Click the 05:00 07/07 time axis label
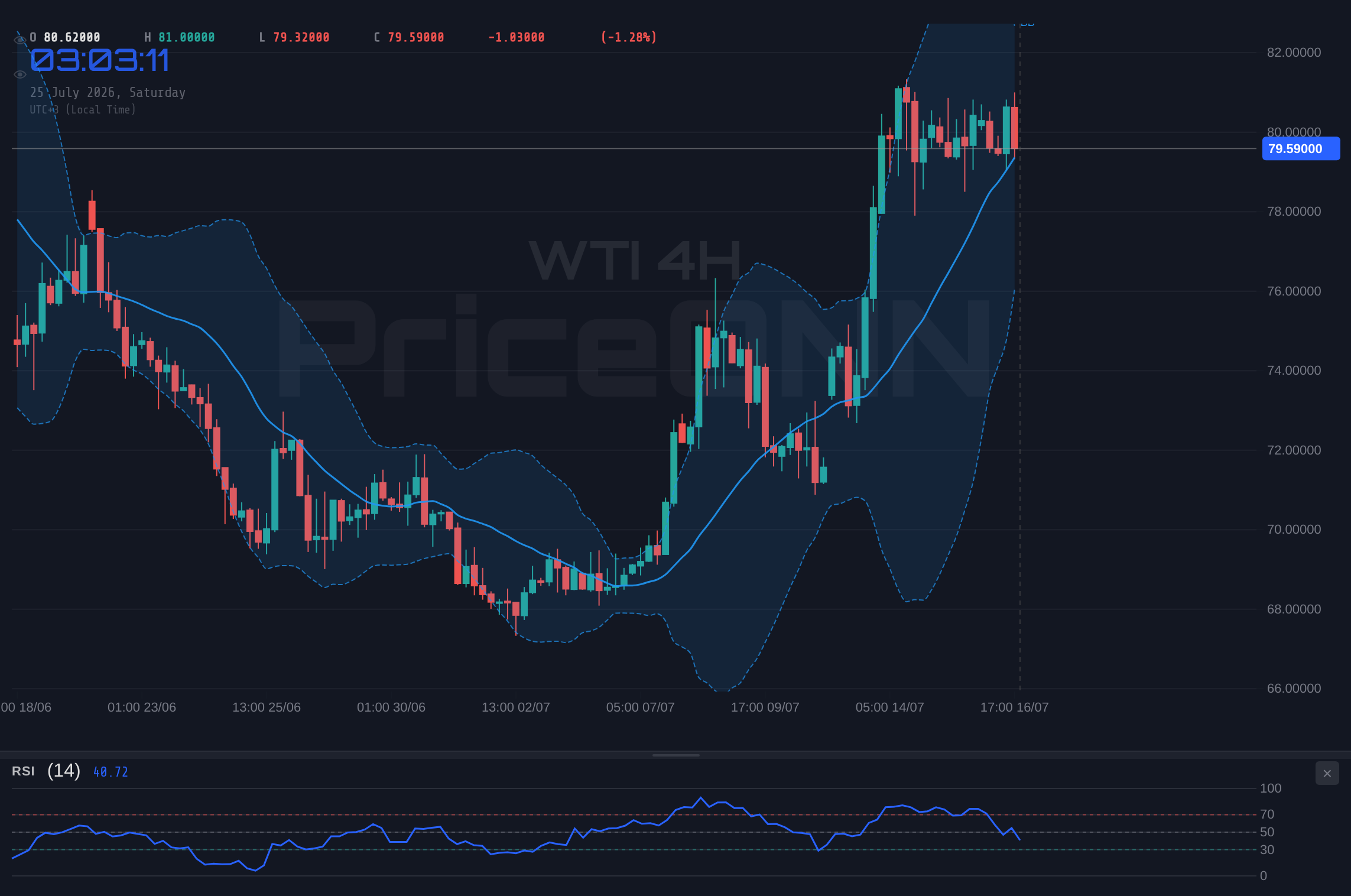The height and width of the screenshot is (896, 1351). pos(641,707)
